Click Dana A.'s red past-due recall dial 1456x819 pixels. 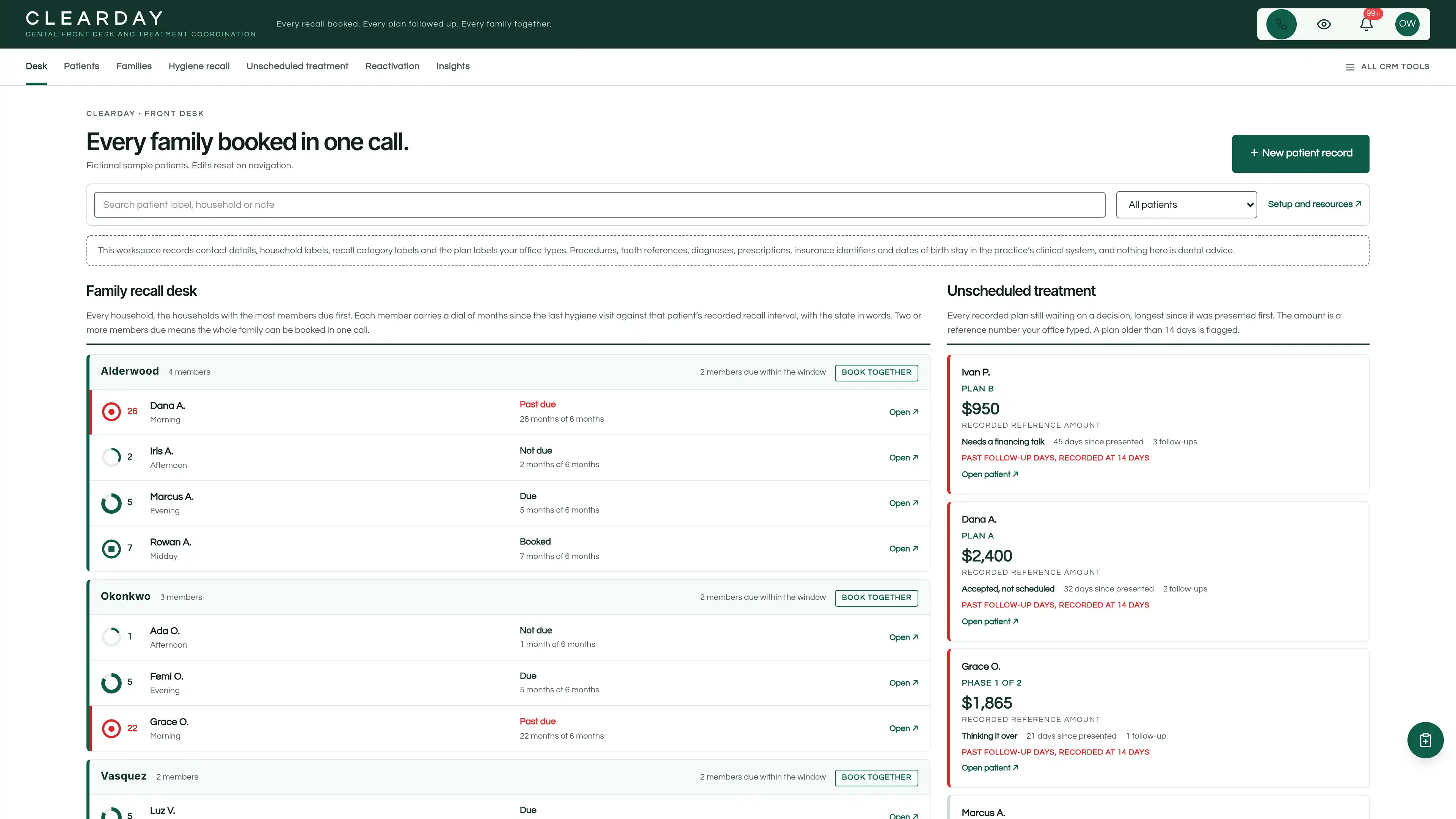111,411
